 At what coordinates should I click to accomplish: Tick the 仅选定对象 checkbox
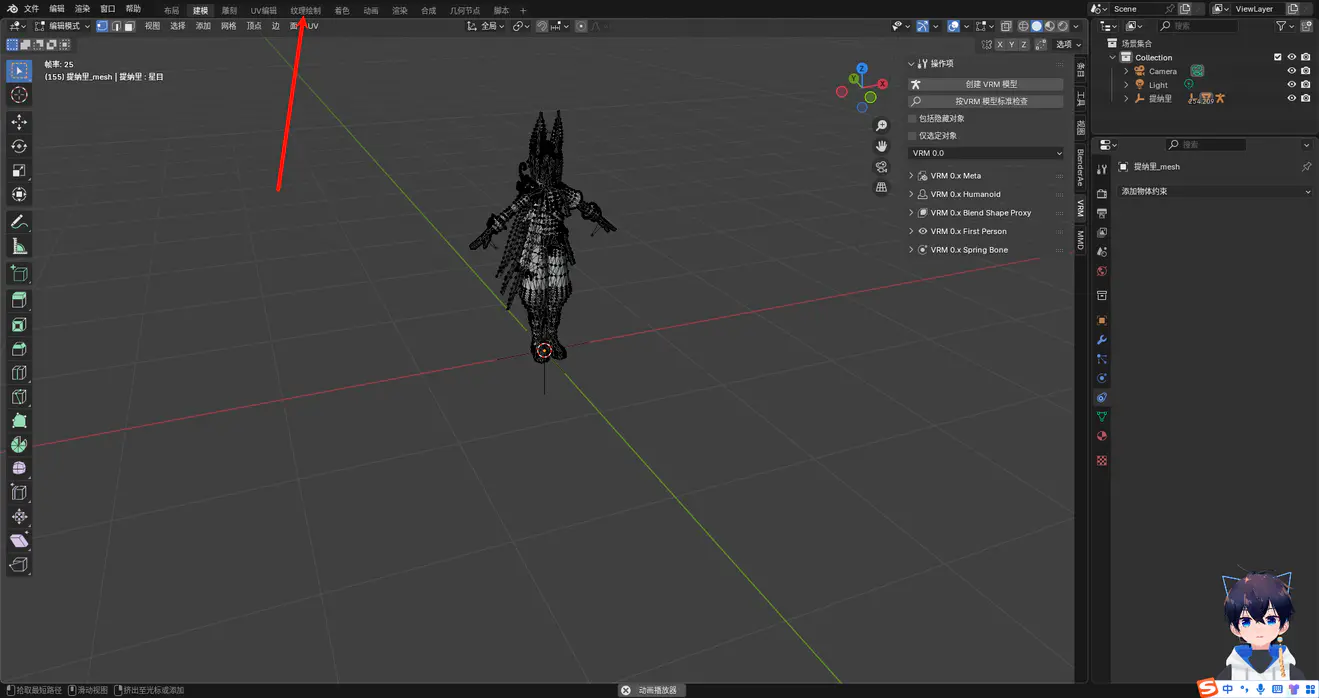pyautogui.click(x=912, y=136)
